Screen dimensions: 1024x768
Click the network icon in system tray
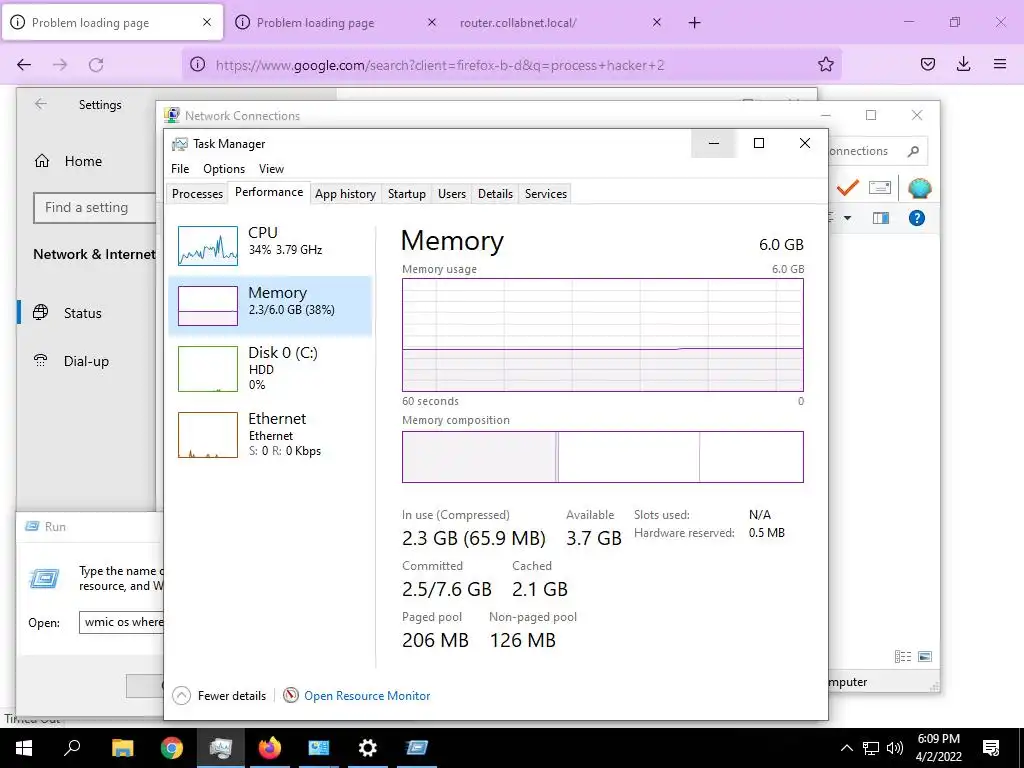click(871, 748)
